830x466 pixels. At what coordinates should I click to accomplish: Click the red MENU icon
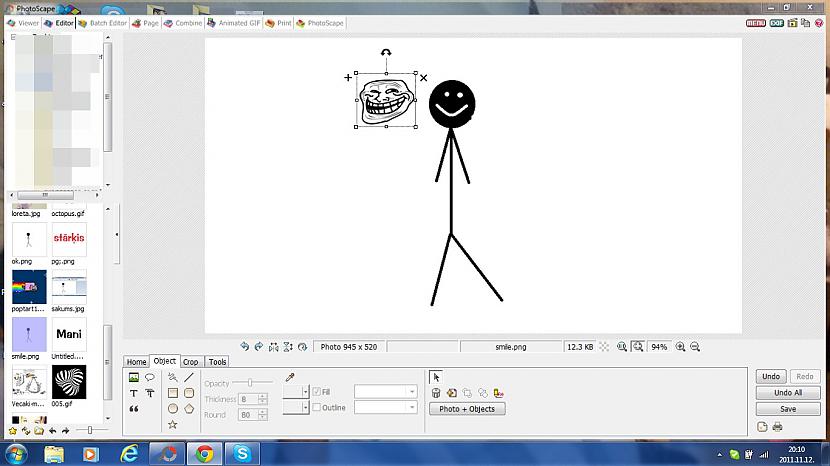[x=755, y=23]
